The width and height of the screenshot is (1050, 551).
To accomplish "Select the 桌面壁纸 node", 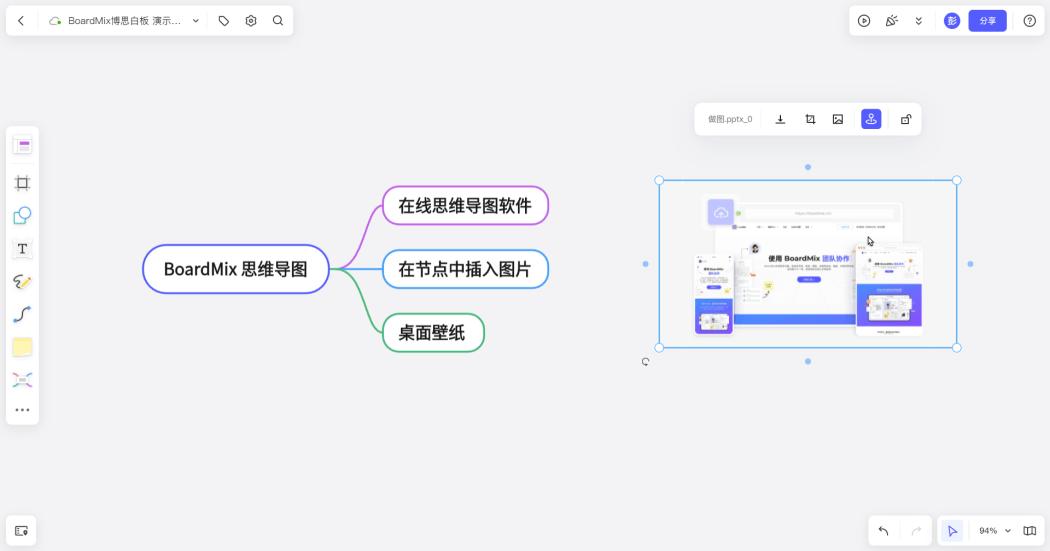I will [433, 333].
